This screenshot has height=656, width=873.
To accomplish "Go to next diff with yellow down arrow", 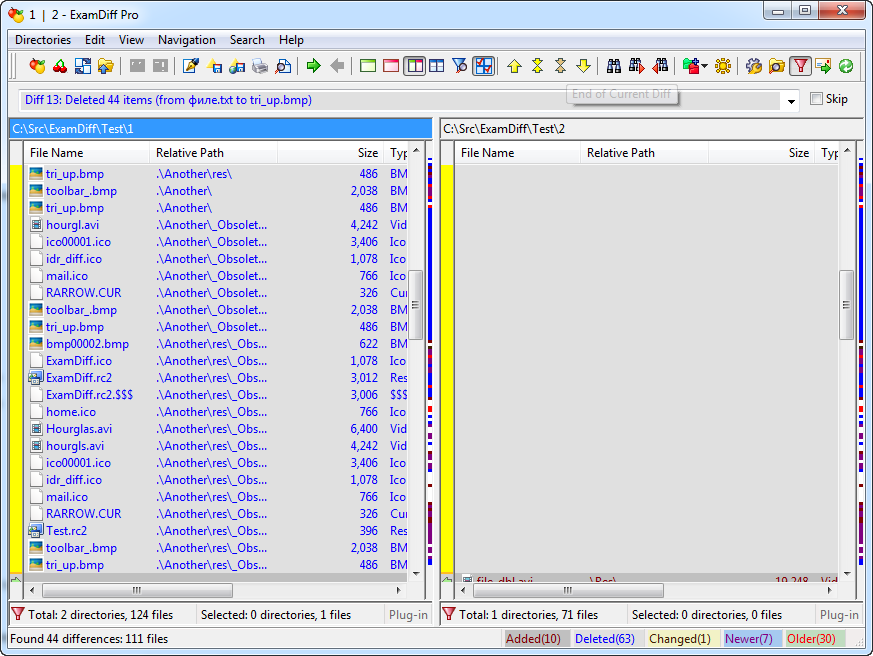I will click(x=583, y=66).
